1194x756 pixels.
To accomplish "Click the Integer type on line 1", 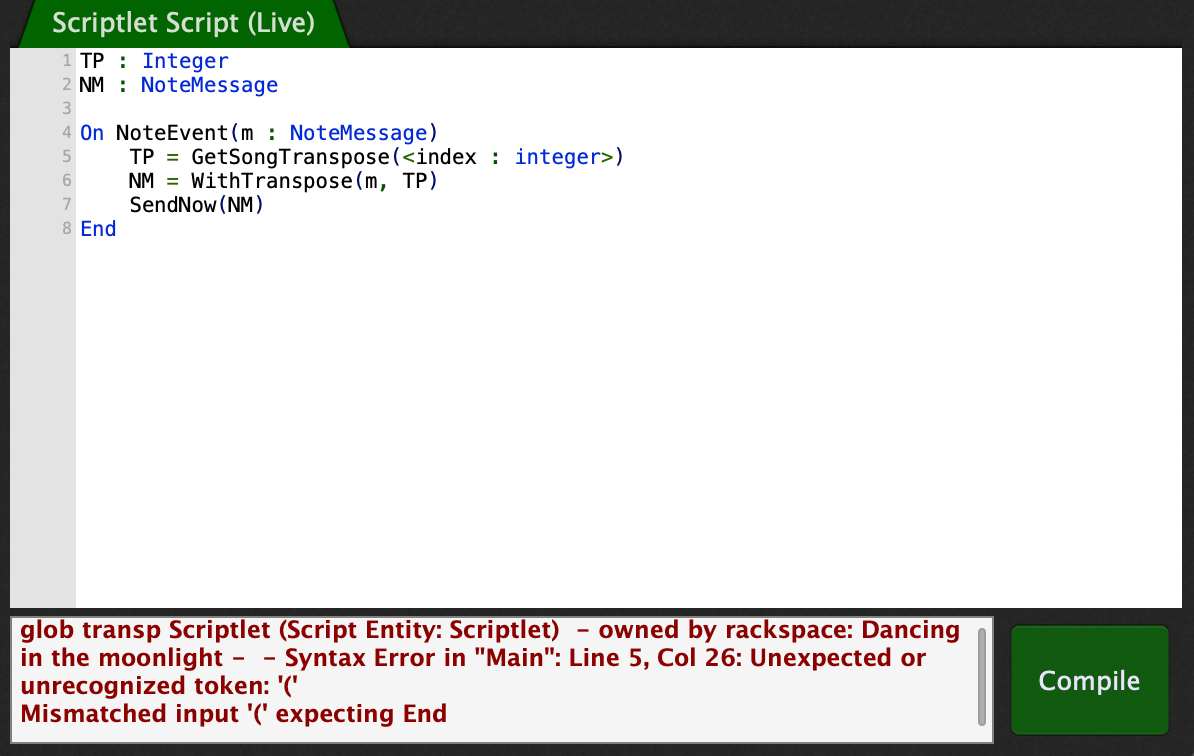I will tap(185, 61).
